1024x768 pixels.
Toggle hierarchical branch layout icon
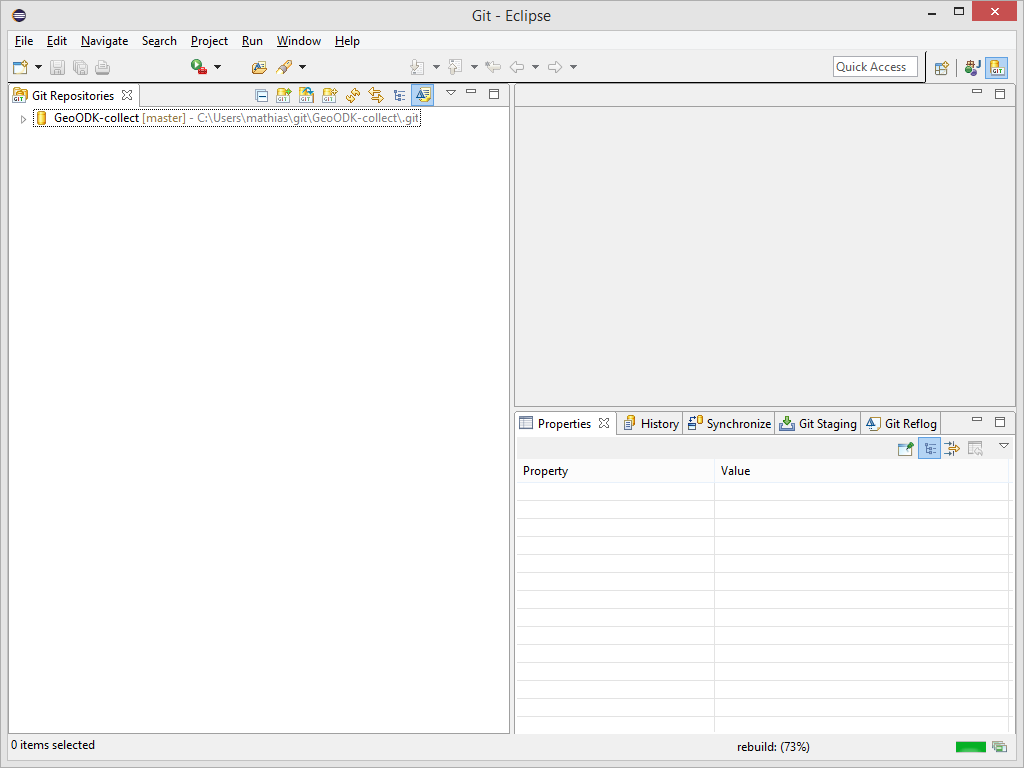coord(399,95)
